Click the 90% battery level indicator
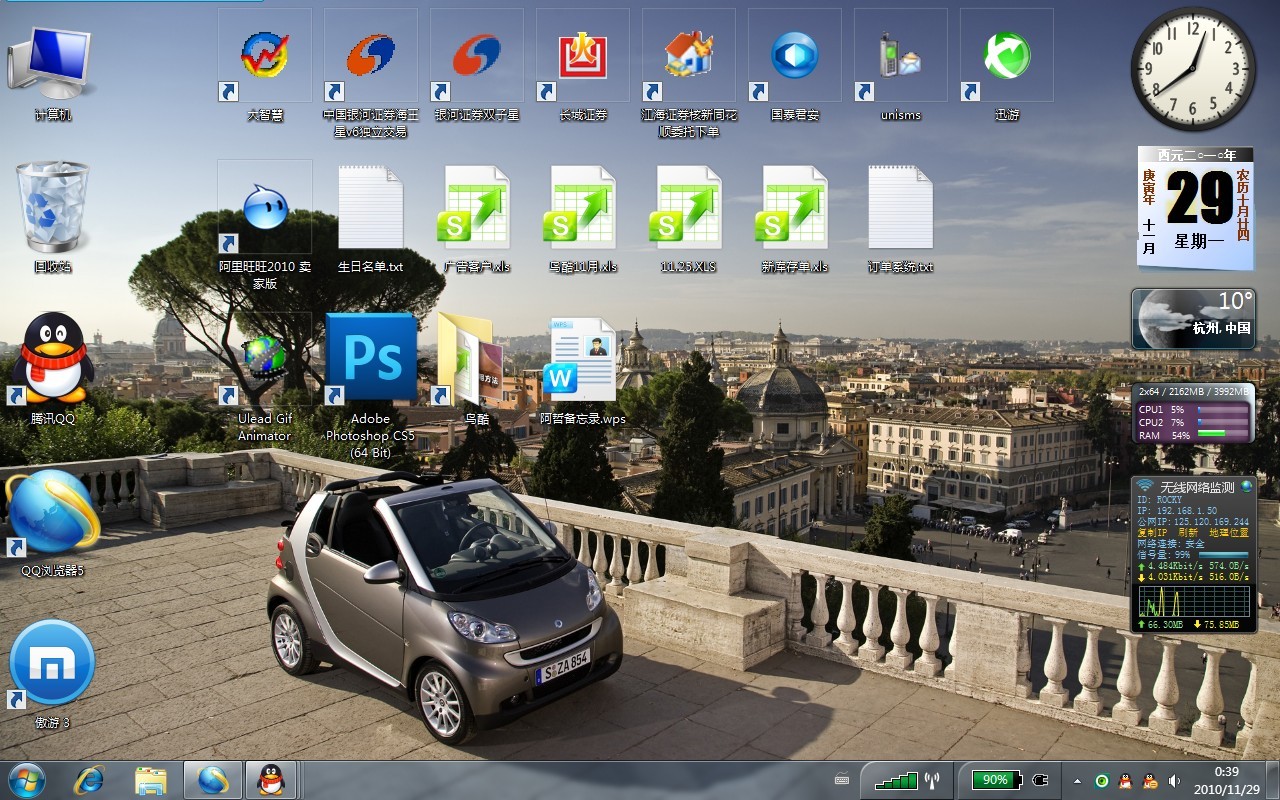 click(x=995, y=779)
